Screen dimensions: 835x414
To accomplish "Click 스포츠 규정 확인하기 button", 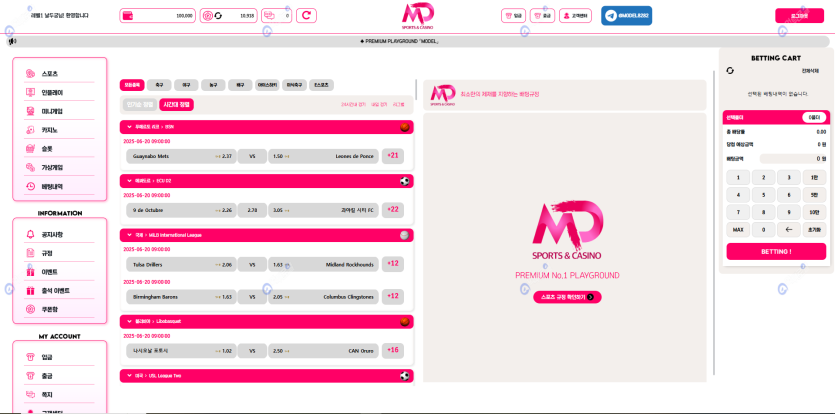I will (x=567, y=297).
